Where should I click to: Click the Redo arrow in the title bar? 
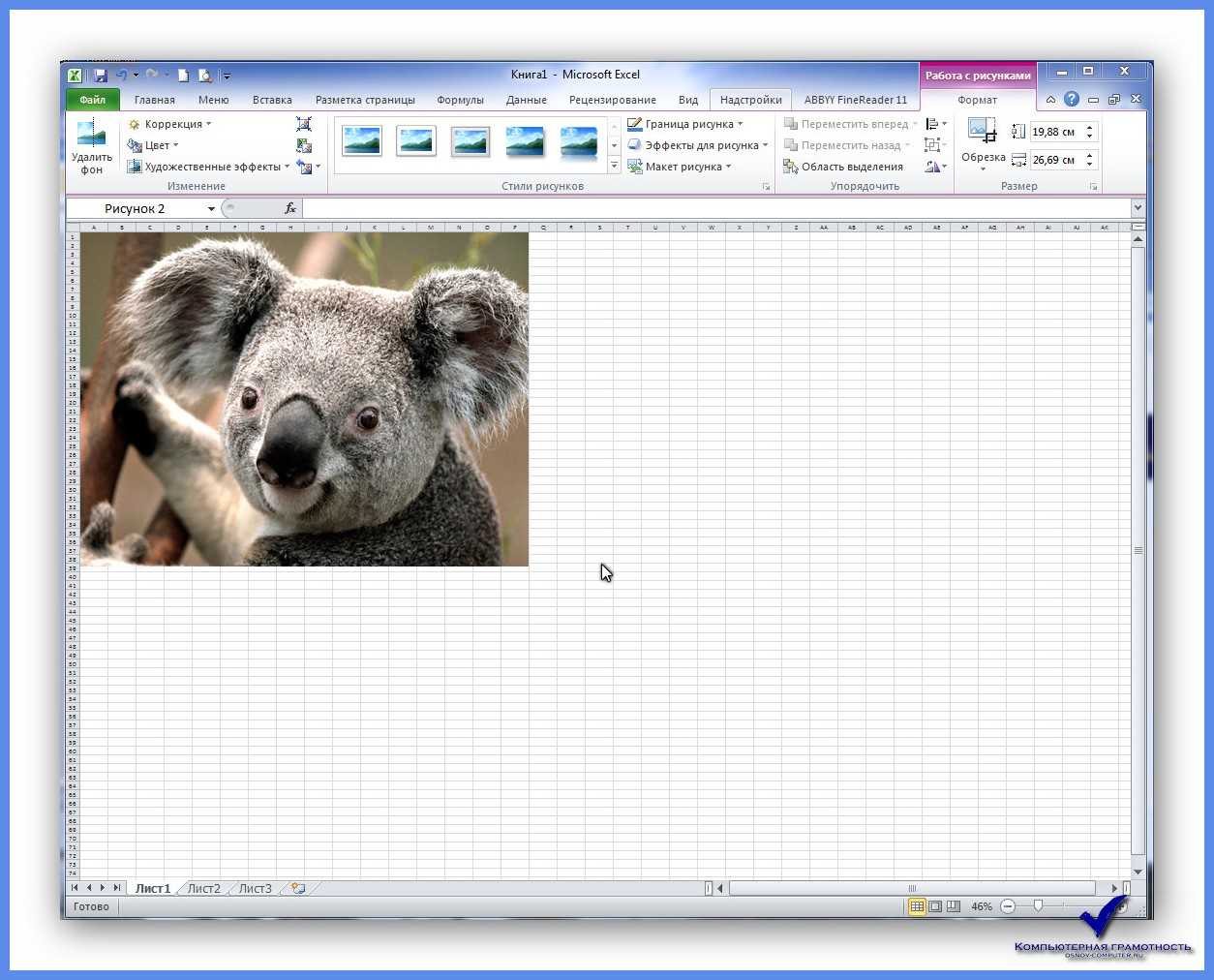(x=152, y=75)
